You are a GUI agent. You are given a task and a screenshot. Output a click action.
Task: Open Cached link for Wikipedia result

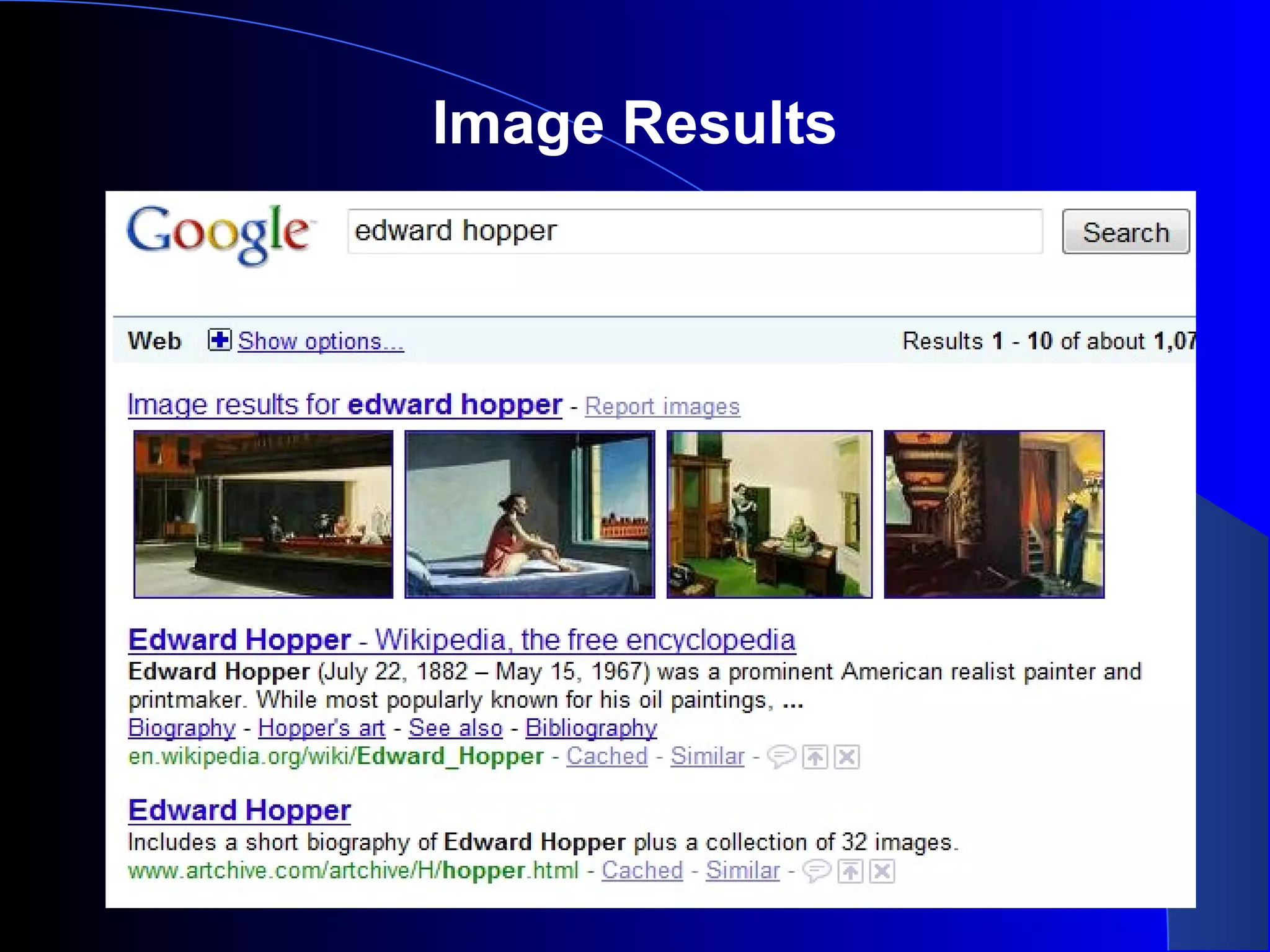(x=606, y=757)
